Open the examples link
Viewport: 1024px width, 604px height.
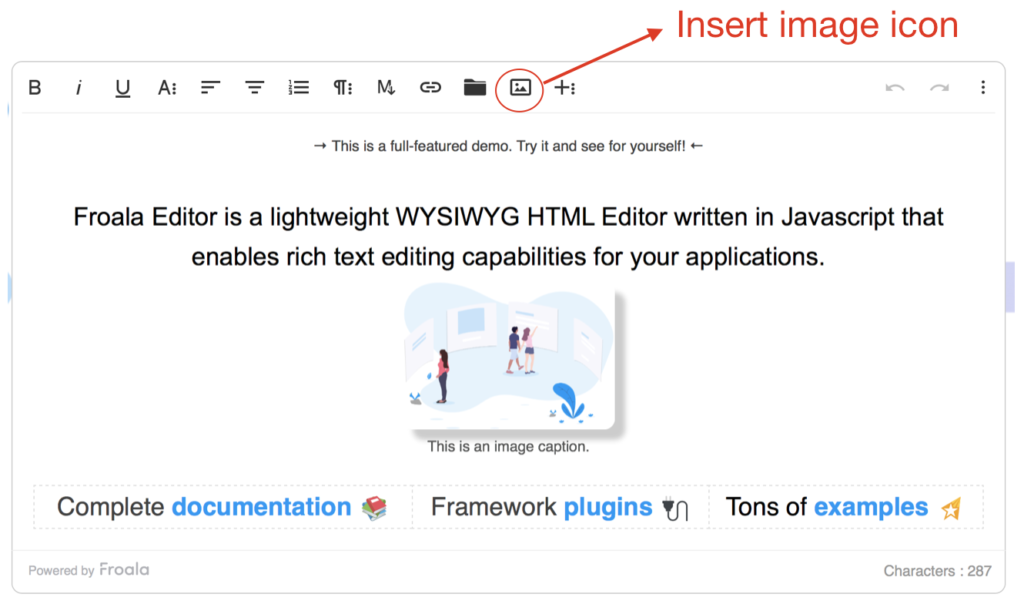pyautogui.click(x=871, y=507)
